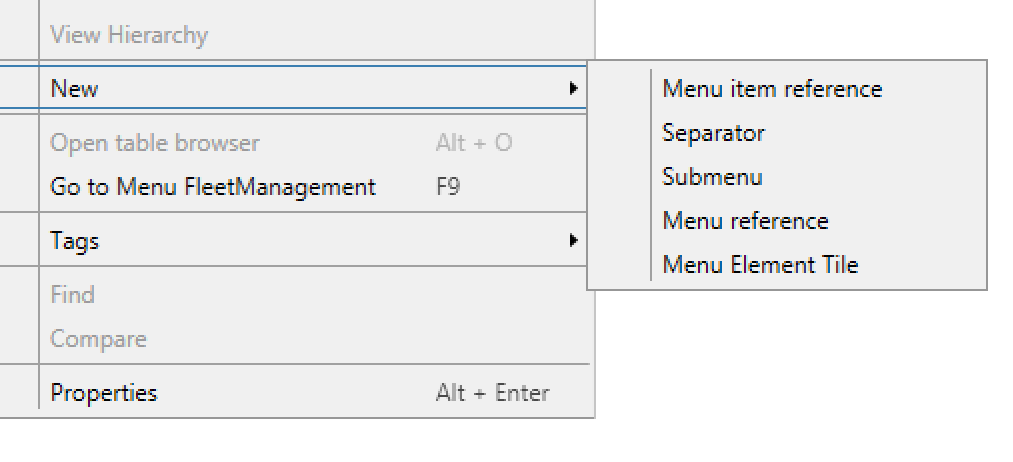Choose Menu reference in submenu

point(746,220)
